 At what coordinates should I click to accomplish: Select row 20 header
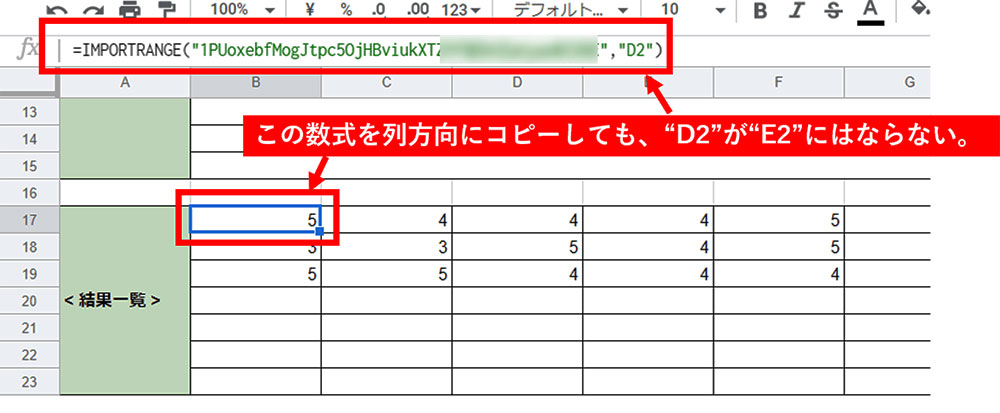tap(29, 299)
